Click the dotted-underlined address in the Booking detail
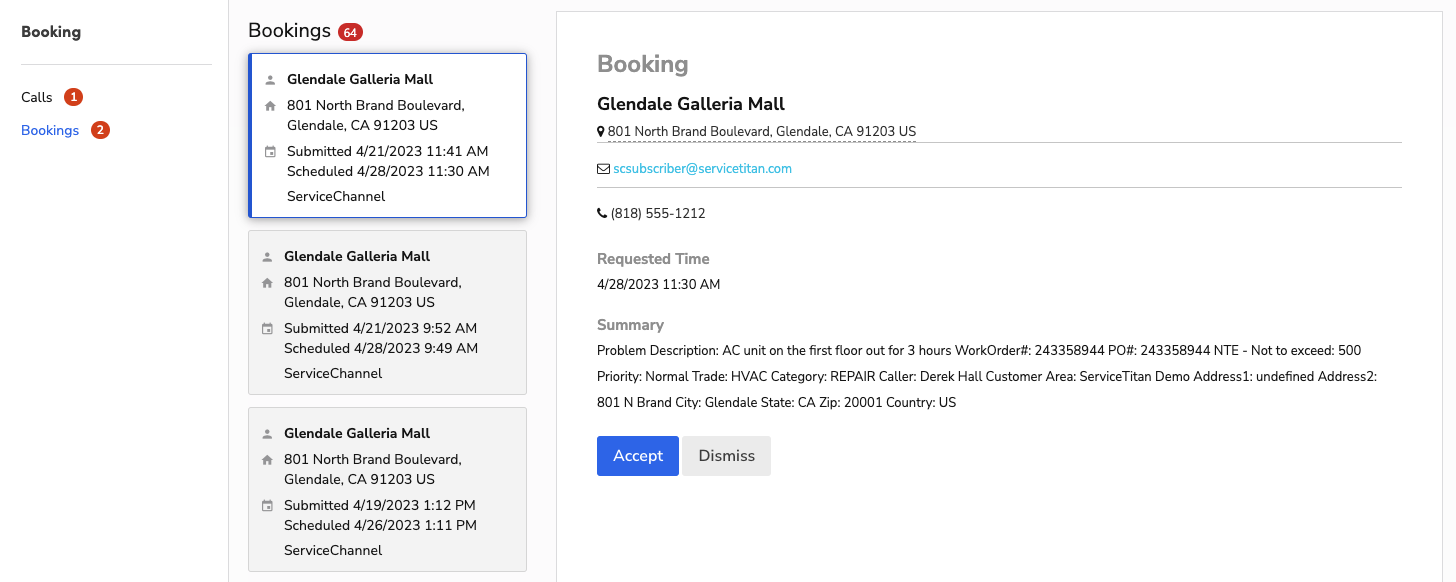 761,131
